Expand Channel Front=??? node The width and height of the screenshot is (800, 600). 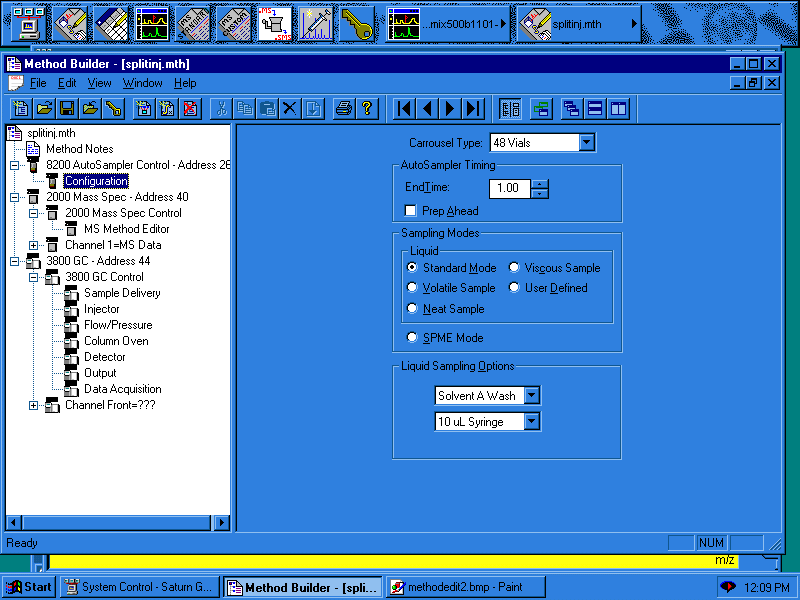(x=33, y=406)
